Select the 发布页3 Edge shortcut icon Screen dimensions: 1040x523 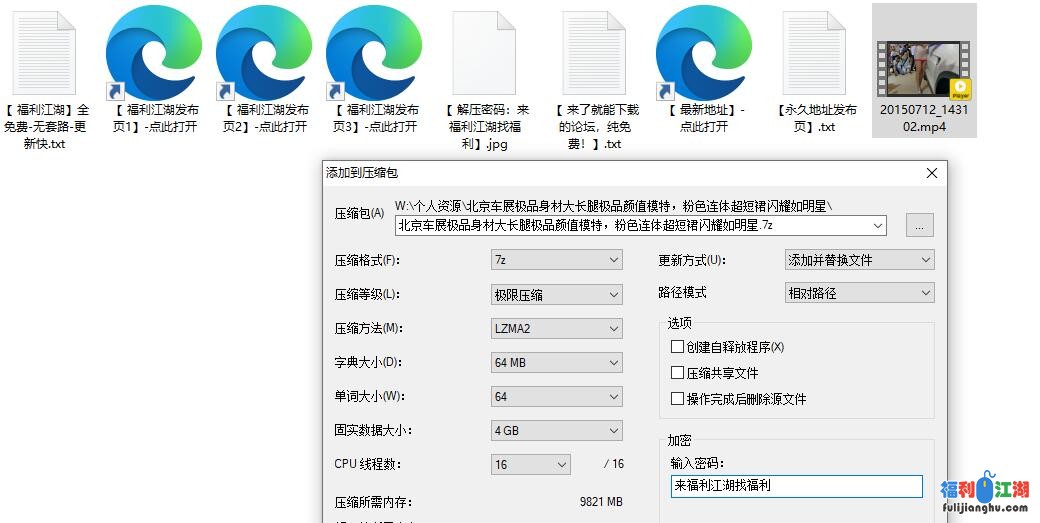click(x=374, y=53)
